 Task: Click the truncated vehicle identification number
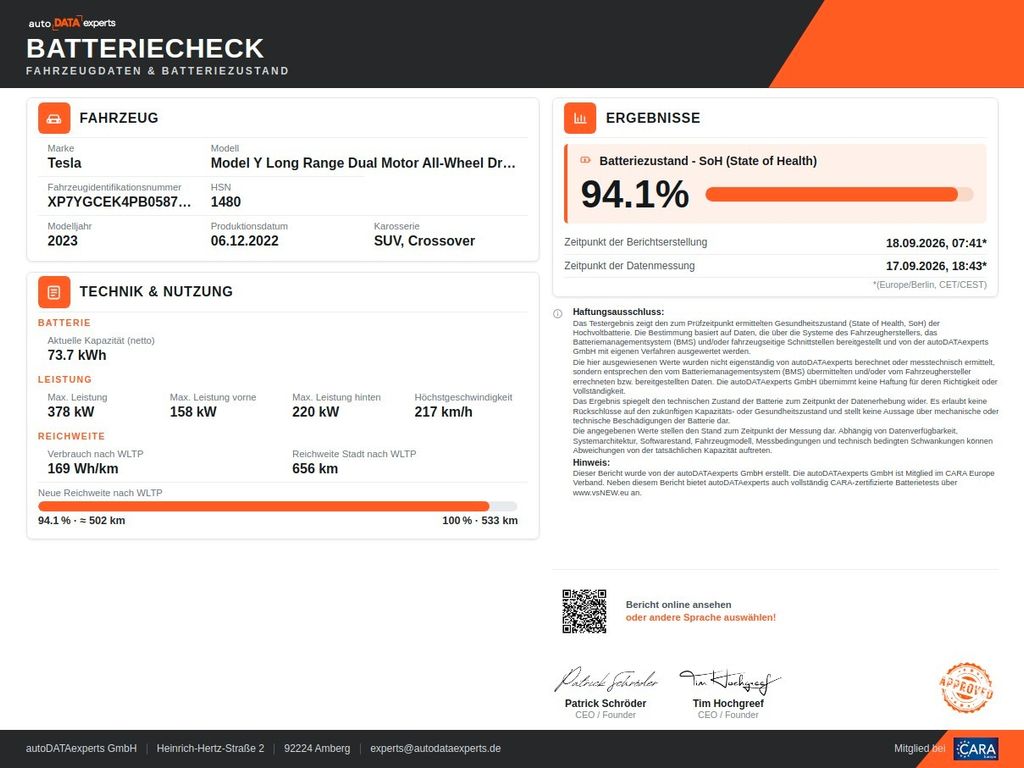[120, 202]
